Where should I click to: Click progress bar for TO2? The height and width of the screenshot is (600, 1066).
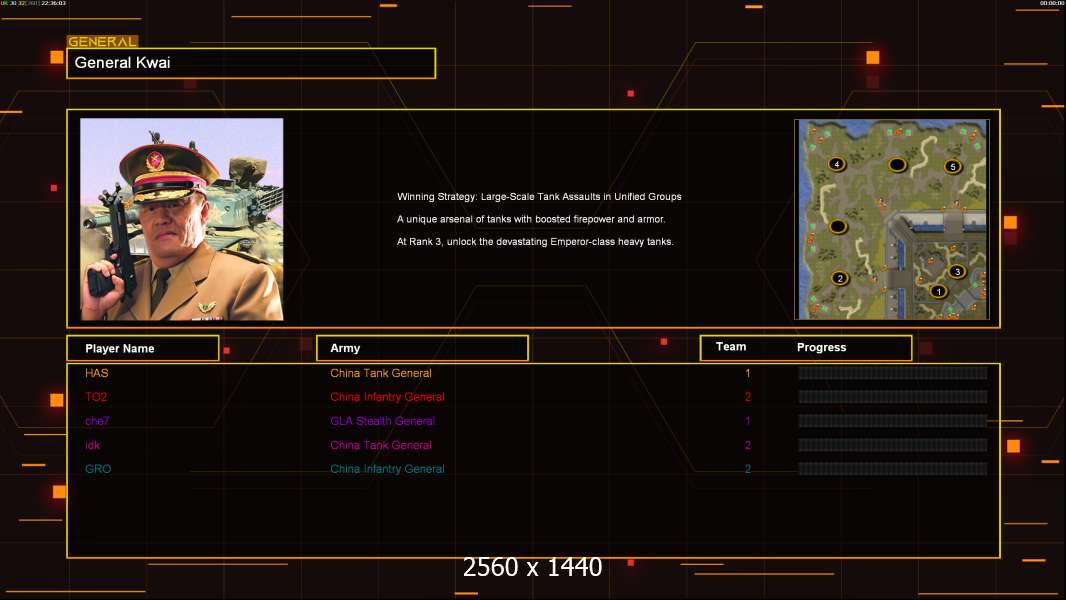893,397
